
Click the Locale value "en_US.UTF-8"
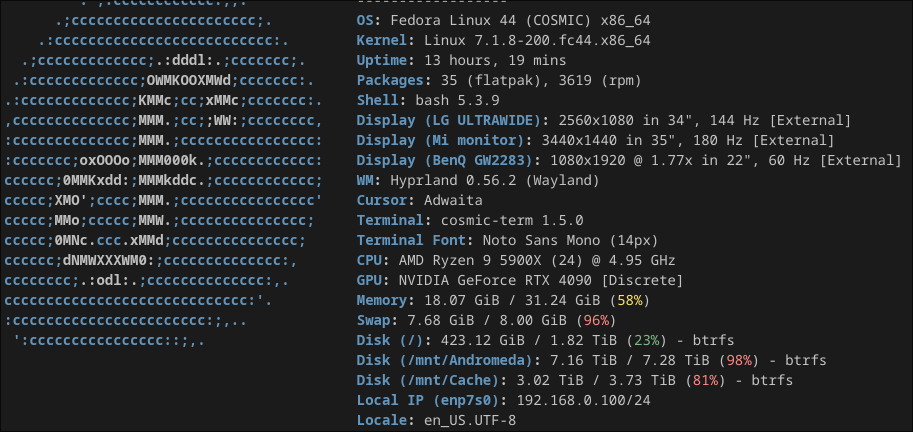tap(470, 420)
